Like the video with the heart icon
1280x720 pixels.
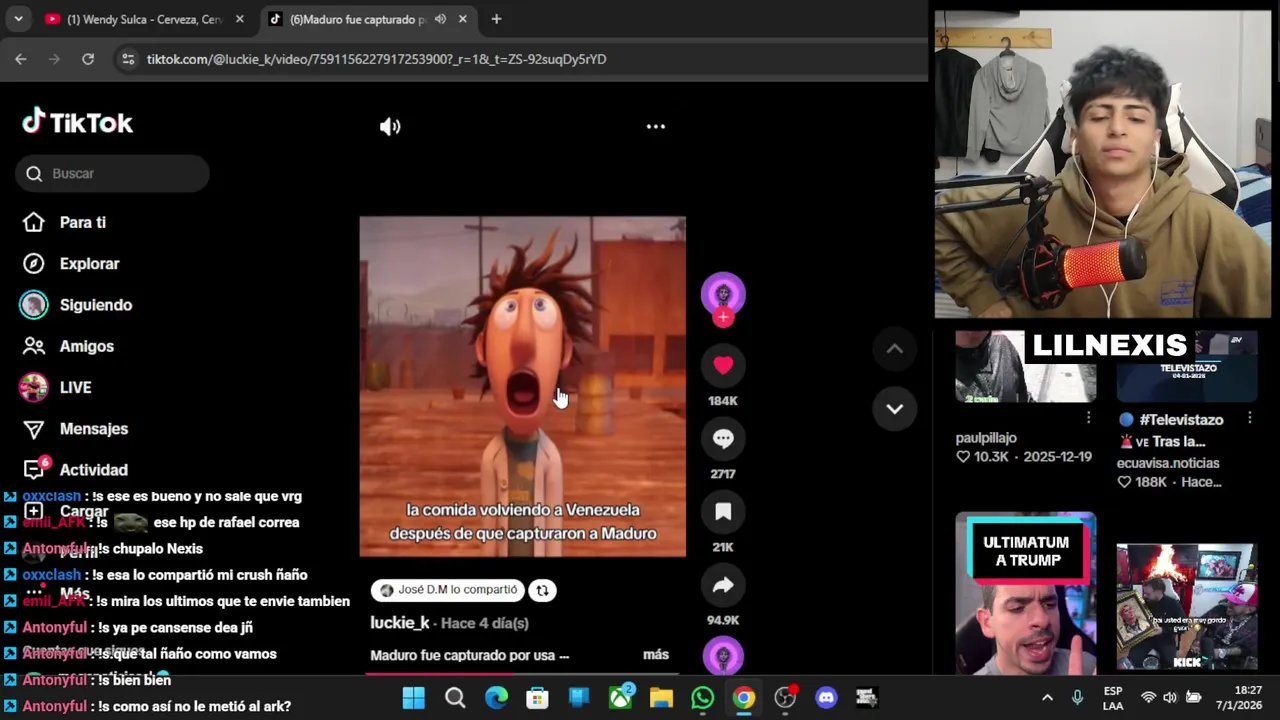tap(723, 366)
